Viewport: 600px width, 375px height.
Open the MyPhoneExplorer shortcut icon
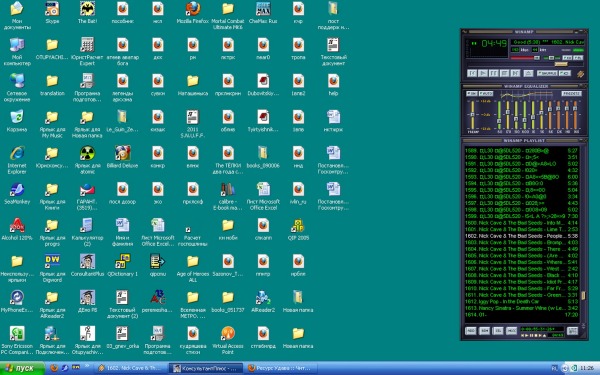tap(17, 301)
